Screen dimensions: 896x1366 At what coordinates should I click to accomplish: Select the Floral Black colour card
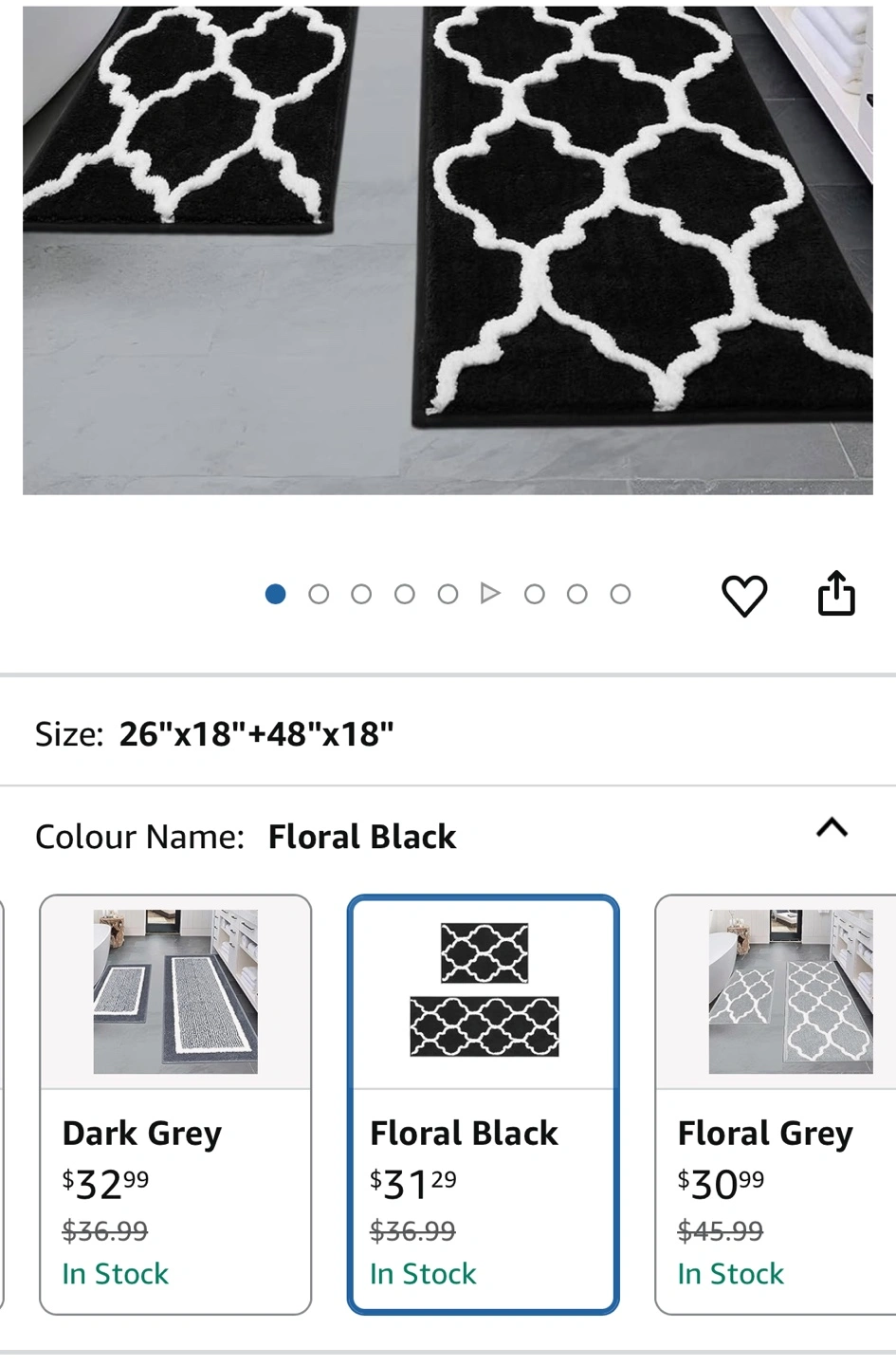click(x=484, y=1104)
